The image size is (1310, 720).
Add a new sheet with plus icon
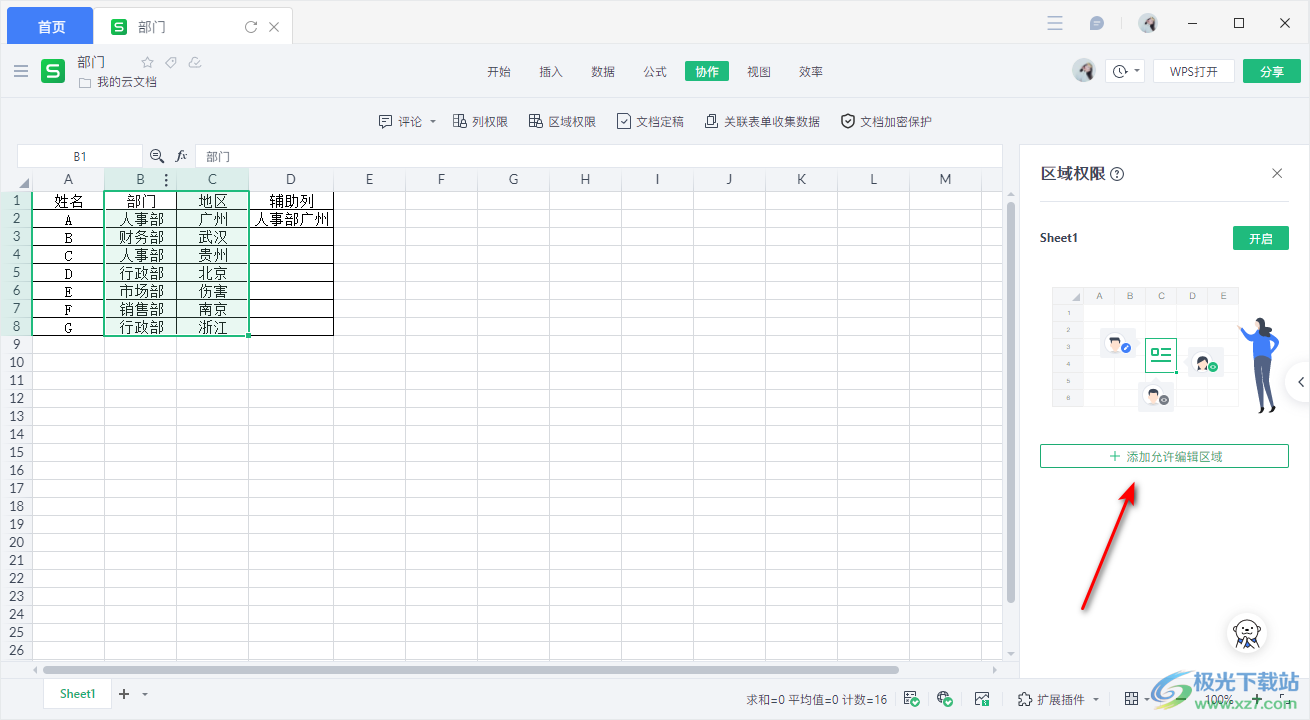tap(124, 694)
